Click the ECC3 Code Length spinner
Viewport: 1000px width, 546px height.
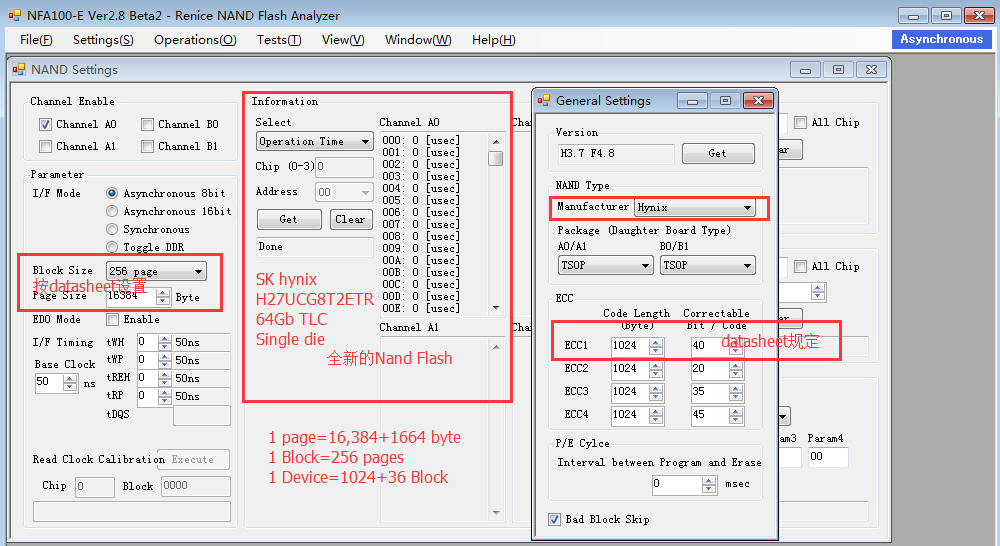pos(656,392)
